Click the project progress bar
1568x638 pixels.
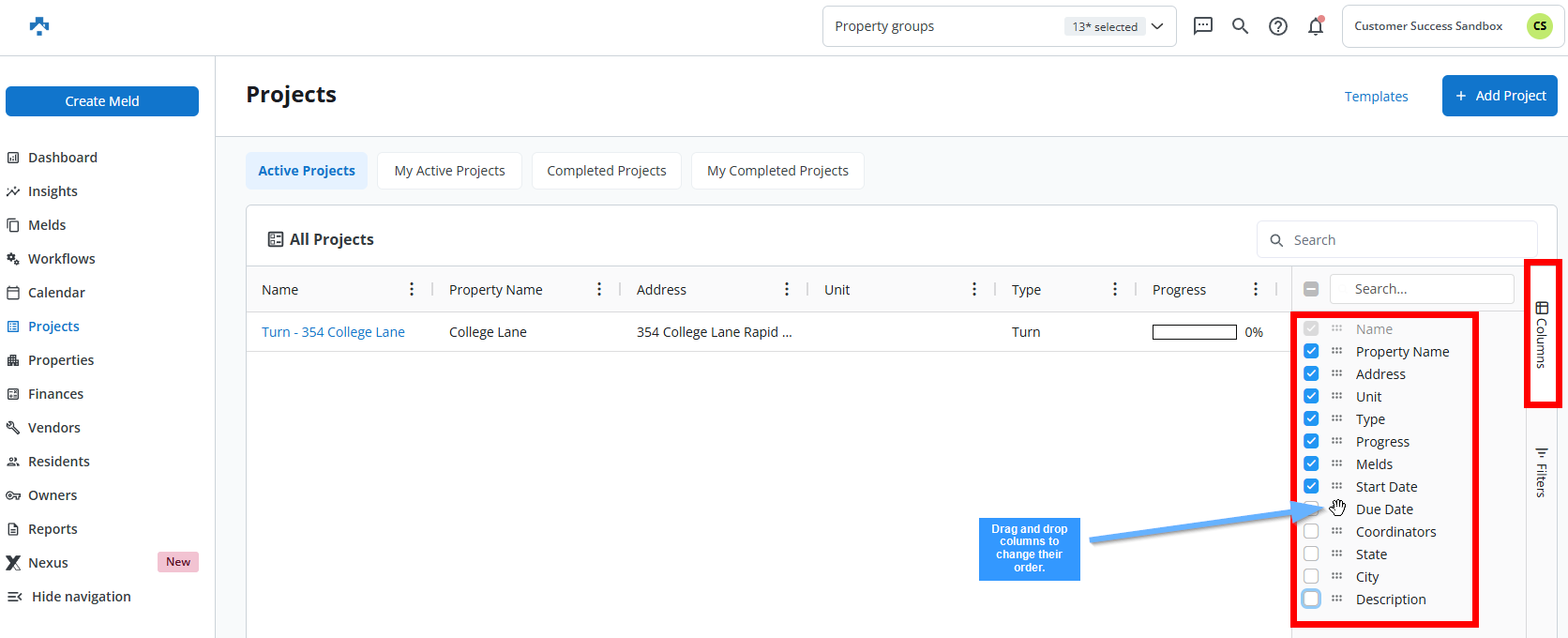1194,332
